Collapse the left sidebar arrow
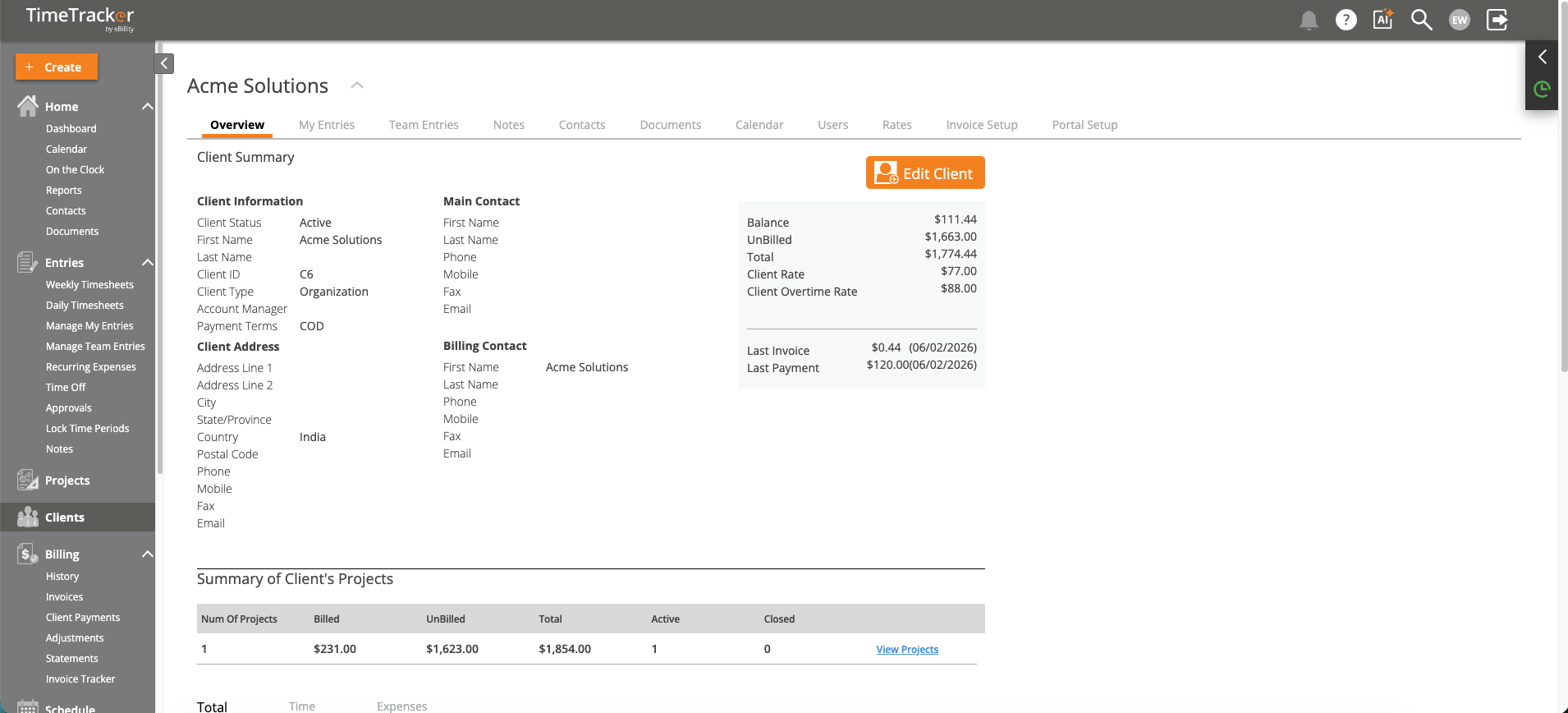1568x713 pixels. click(x=164, y=63)
